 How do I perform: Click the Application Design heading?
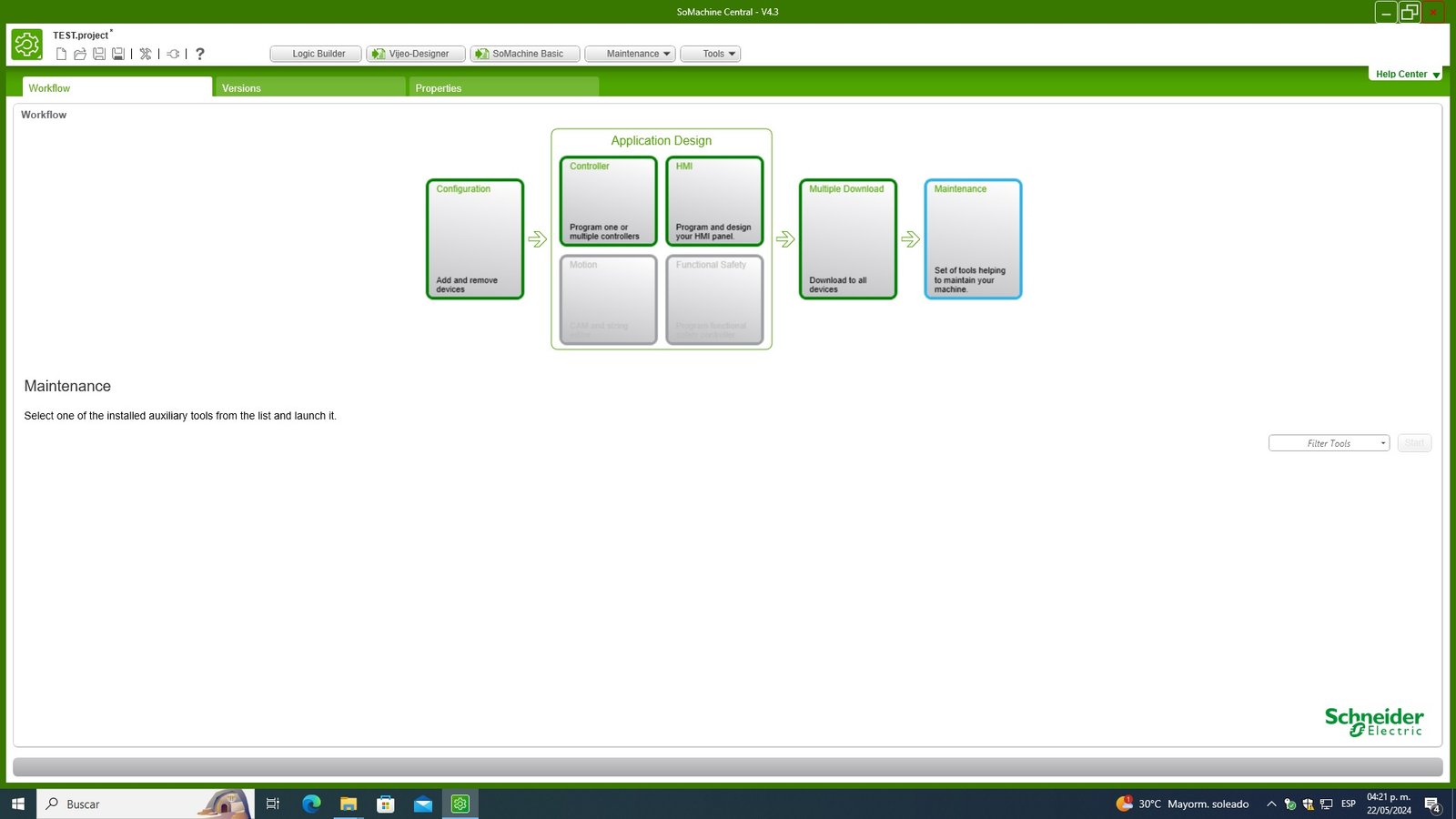click(x=662, y=141)
